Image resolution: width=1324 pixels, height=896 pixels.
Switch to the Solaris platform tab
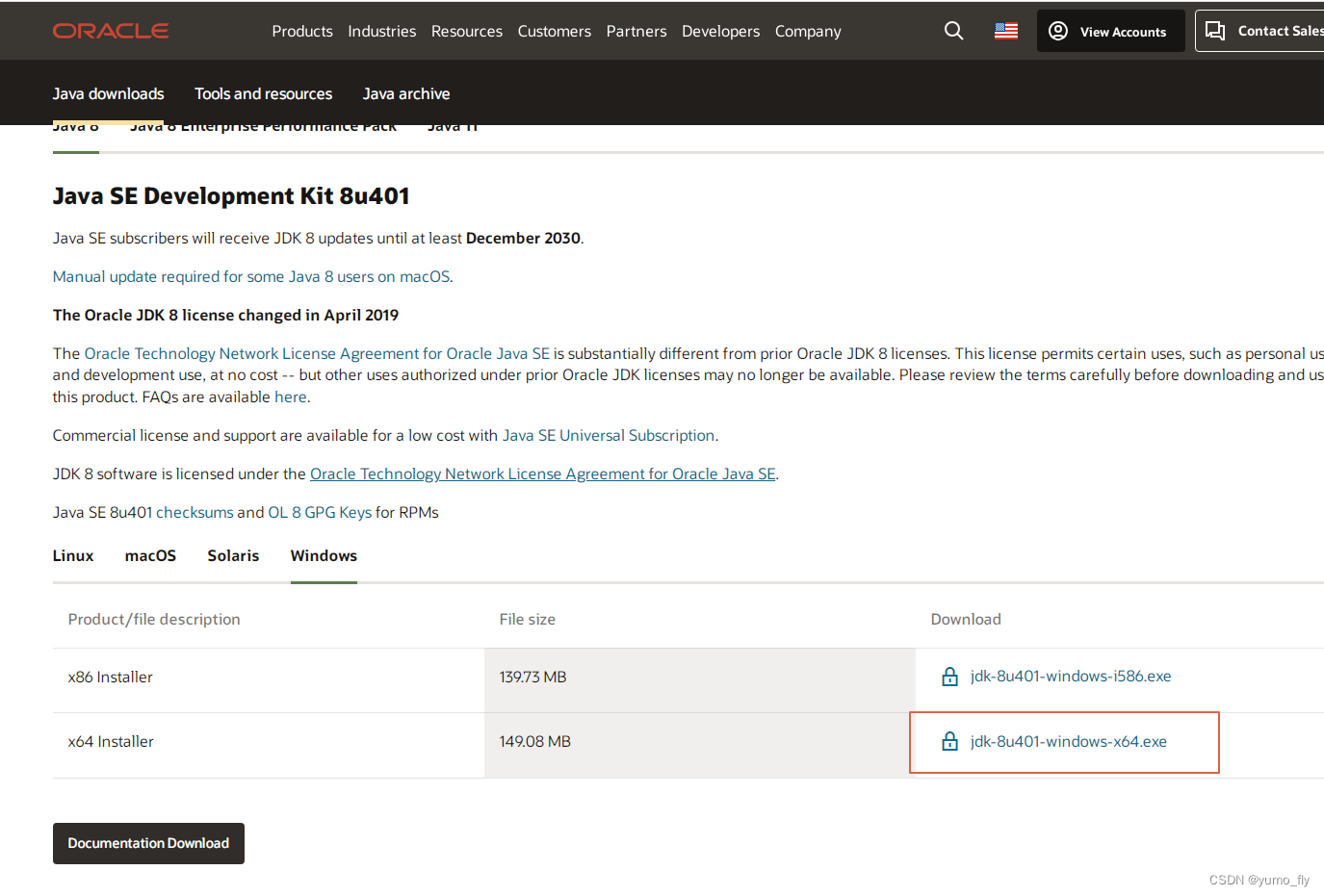(x=233, y=555)
